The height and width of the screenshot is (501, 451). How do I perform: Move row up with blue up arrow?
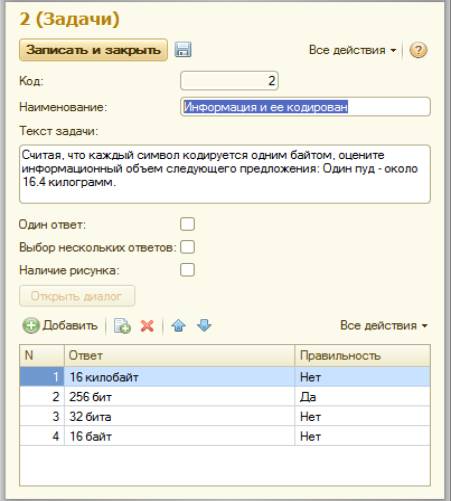pos(179,325)
